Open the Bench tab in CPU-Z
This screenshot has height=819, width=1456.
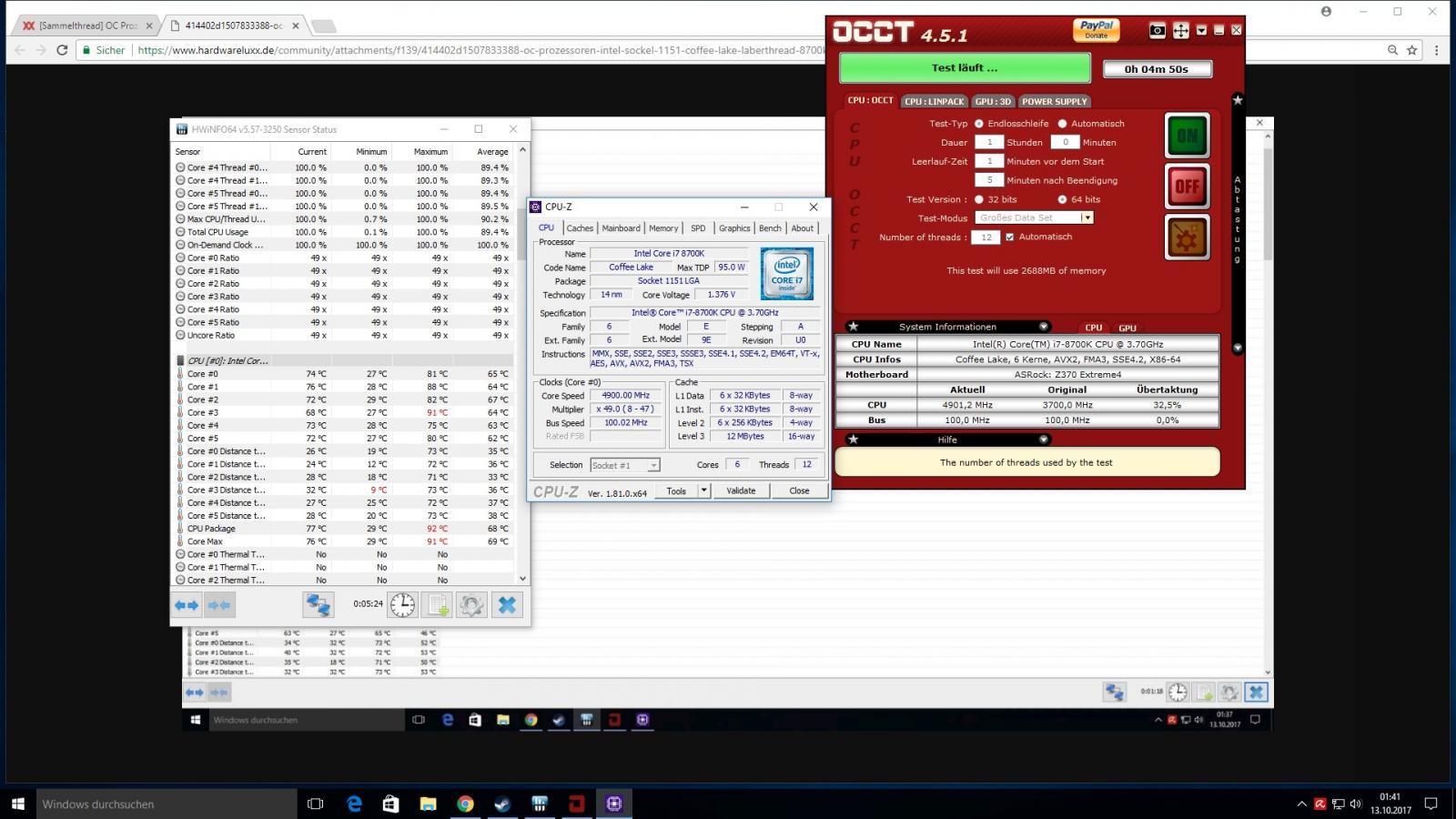770,228
